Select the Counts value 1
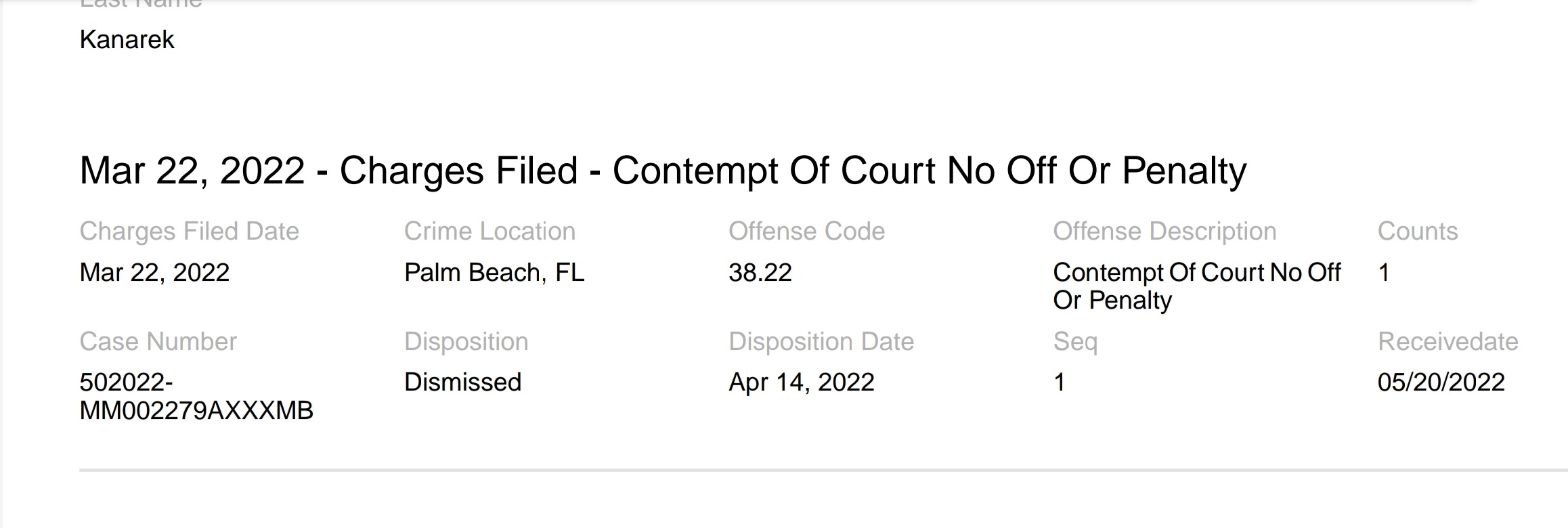This screenshot has width=1568, height=528. point(1384,273)
